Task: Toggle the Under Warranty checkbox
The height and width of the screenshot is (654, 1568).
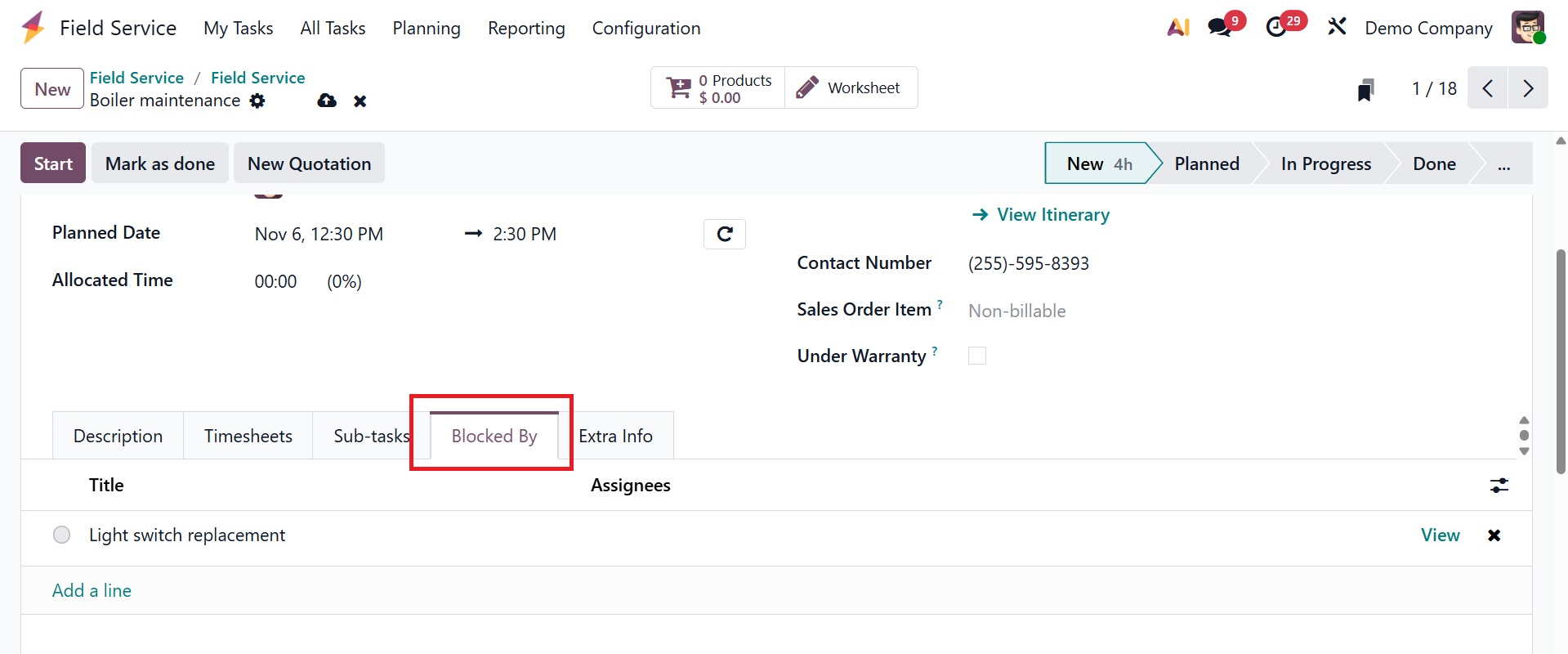Action: tap(977, 356)
